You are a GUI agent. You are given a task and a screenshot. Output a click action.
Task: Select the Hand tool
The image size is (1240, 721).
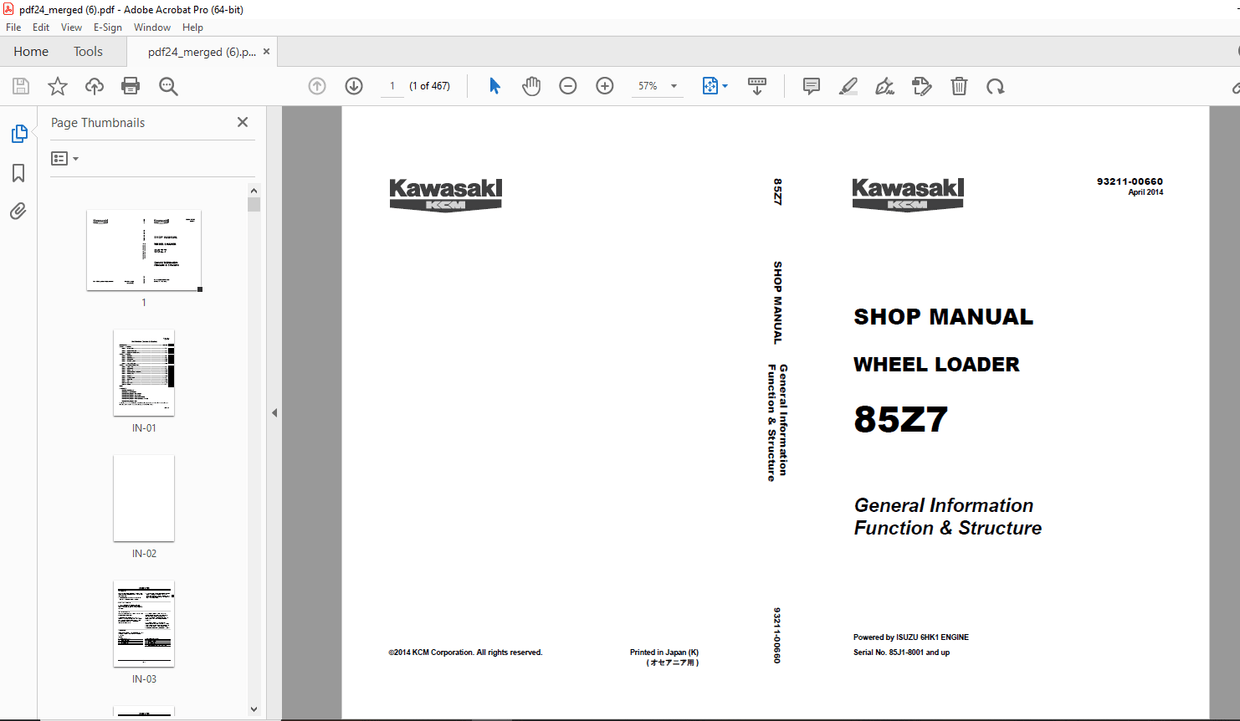tap(531, 86)
